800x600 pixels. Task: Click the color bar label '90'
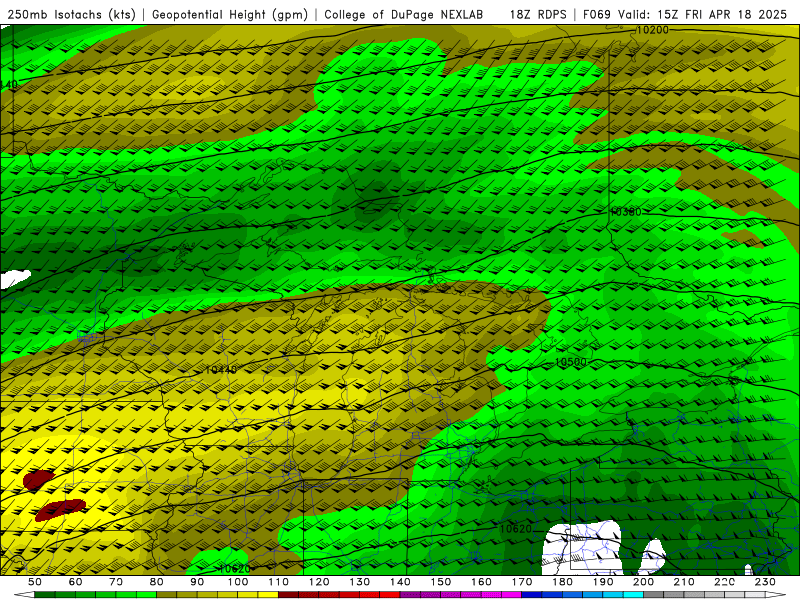click(x=197, y=582)
